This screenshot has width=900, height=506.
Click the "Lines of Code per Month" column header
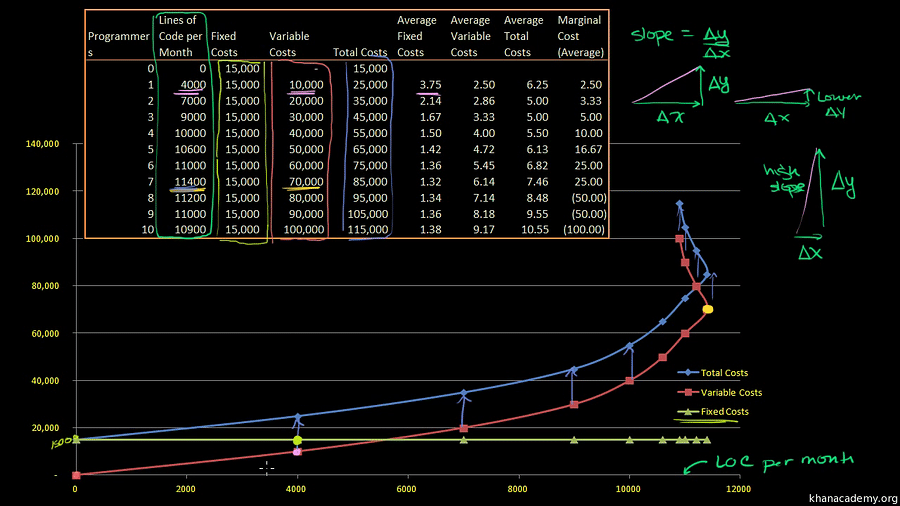[x=180, y=36]
